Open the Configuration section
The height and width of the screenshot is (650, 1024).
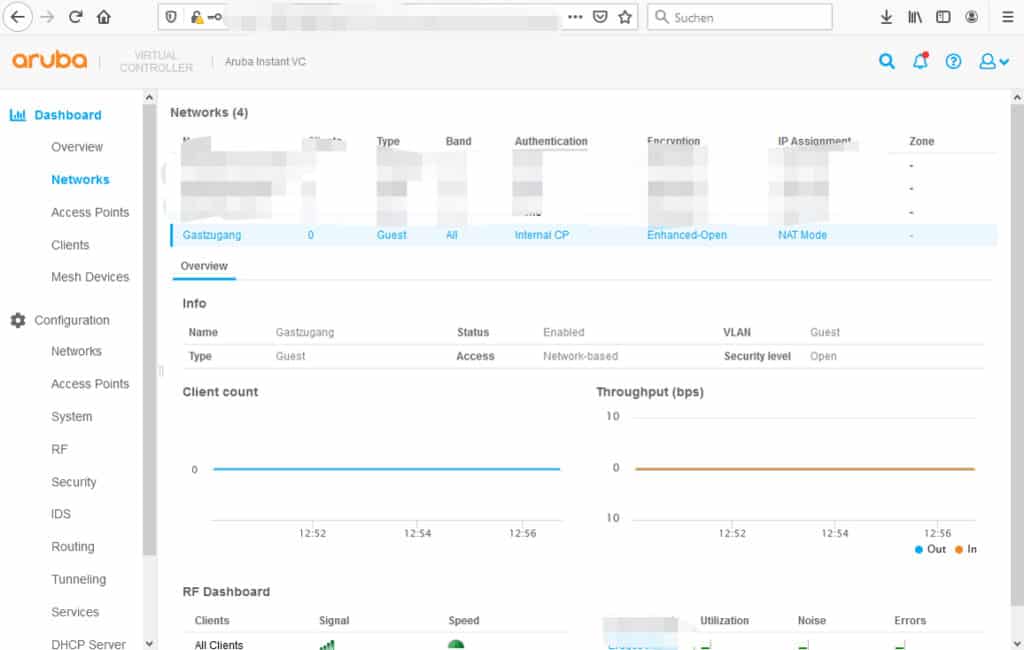[x=72, y=320]
